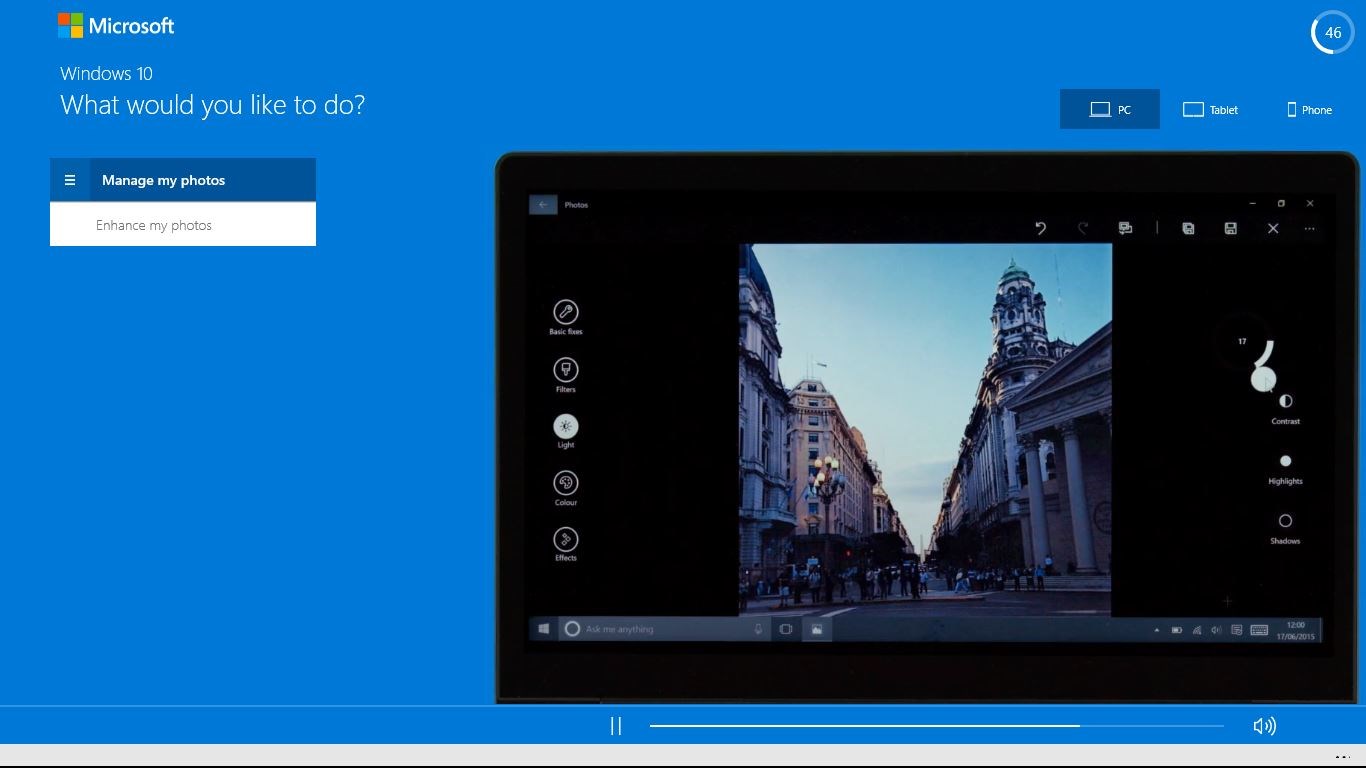Screen dimensions: 1366x768
Task: Select the Filters tool icon
Action: 565,370
